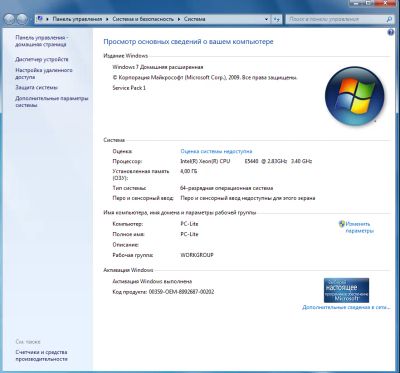
Task: Click Система и безопасность breadcrumb
Action: point(143,19)
